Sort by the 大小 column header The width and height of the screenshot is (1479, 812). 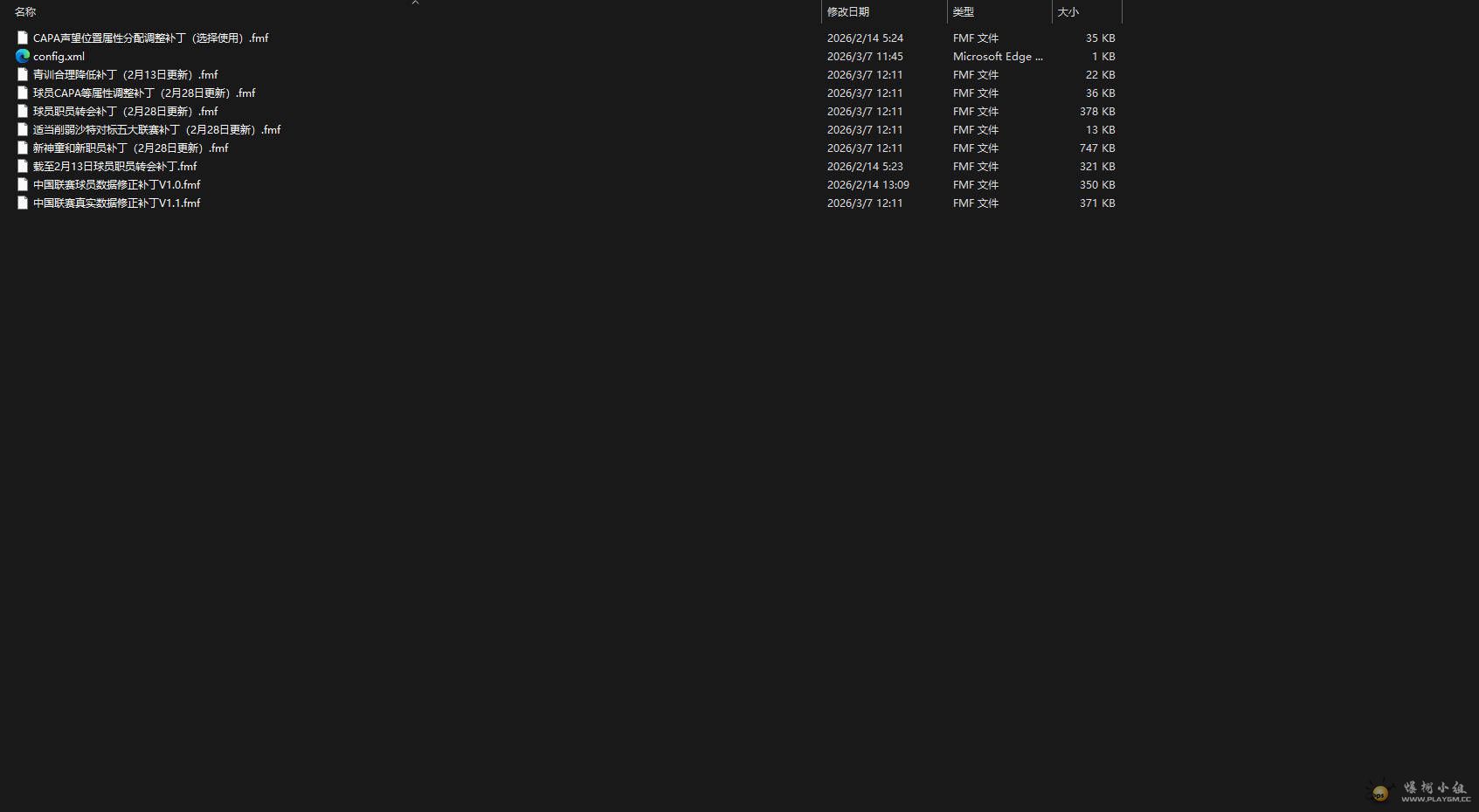click(1068, 12)
